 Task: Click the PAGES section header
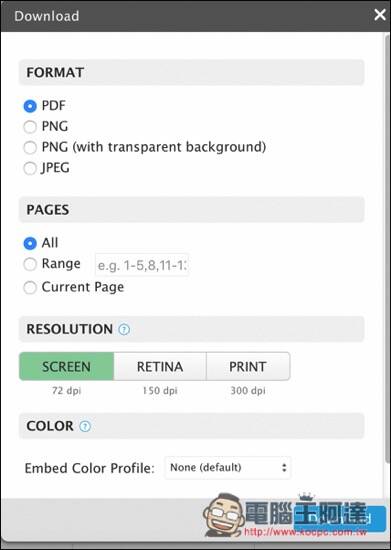coord(191,210)
